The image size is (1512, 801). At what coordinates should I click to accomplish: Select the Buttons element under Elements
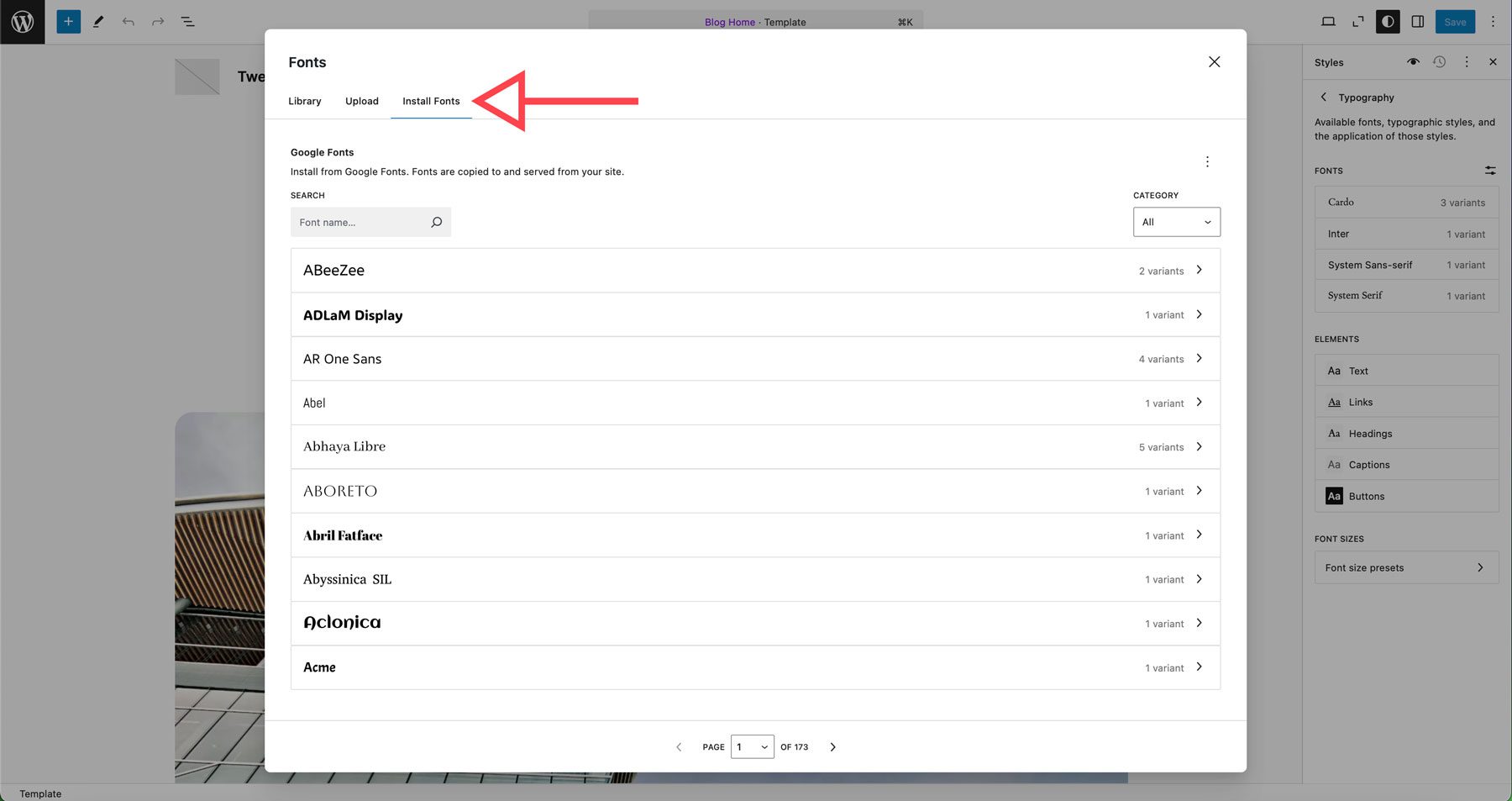[x=1406, y=496]
